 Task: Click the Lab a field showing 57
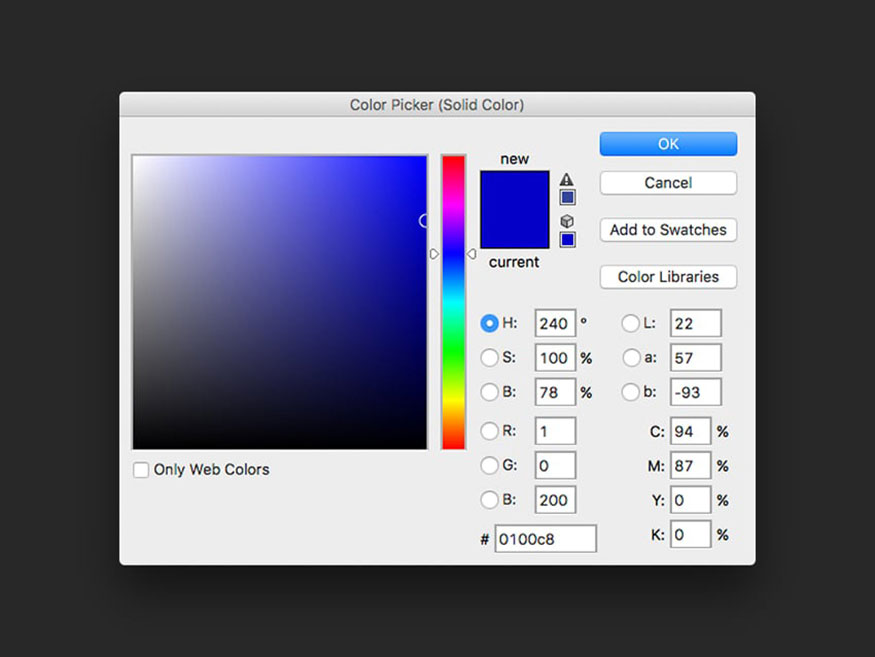point(695,358)
